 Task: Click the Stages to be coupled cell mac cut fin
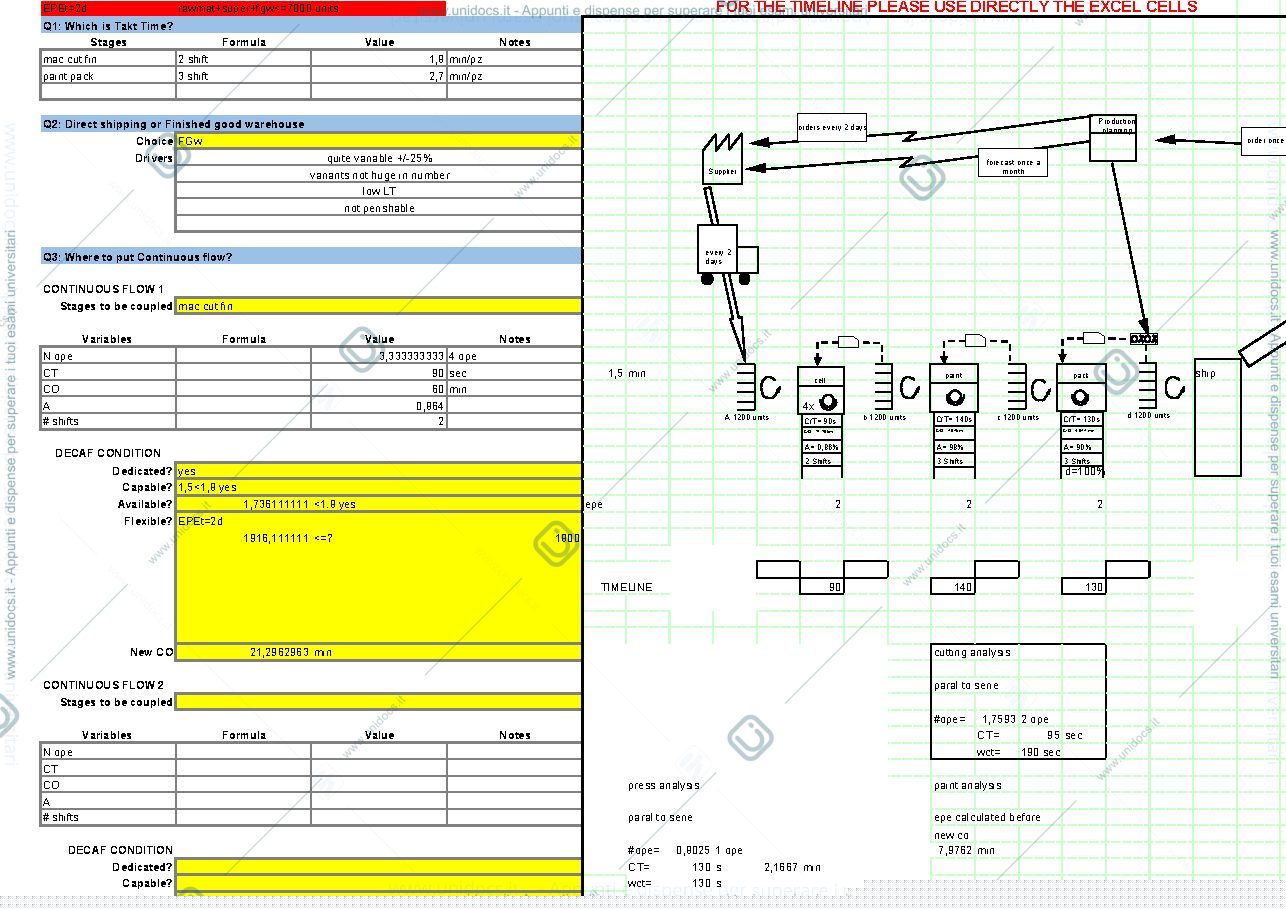point(378,306)
